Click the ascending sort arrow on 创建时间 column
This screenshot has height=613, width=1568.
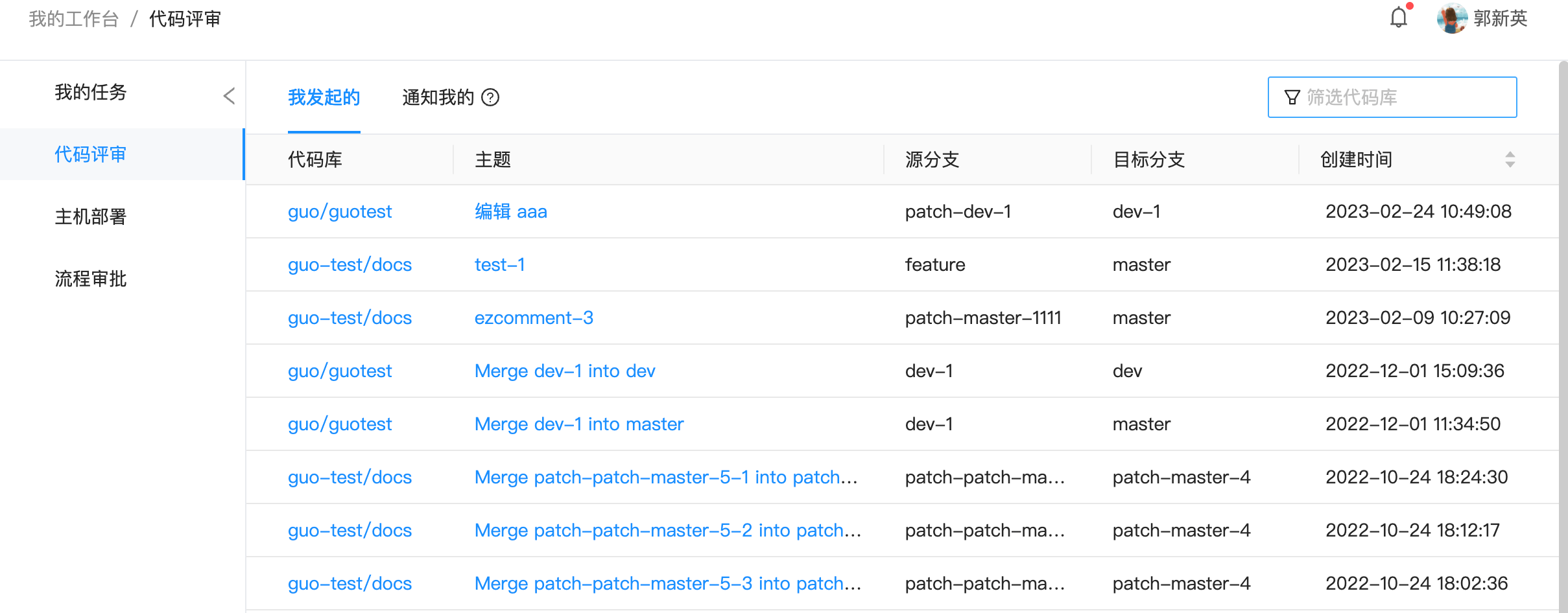click(x=1512, y=155)
